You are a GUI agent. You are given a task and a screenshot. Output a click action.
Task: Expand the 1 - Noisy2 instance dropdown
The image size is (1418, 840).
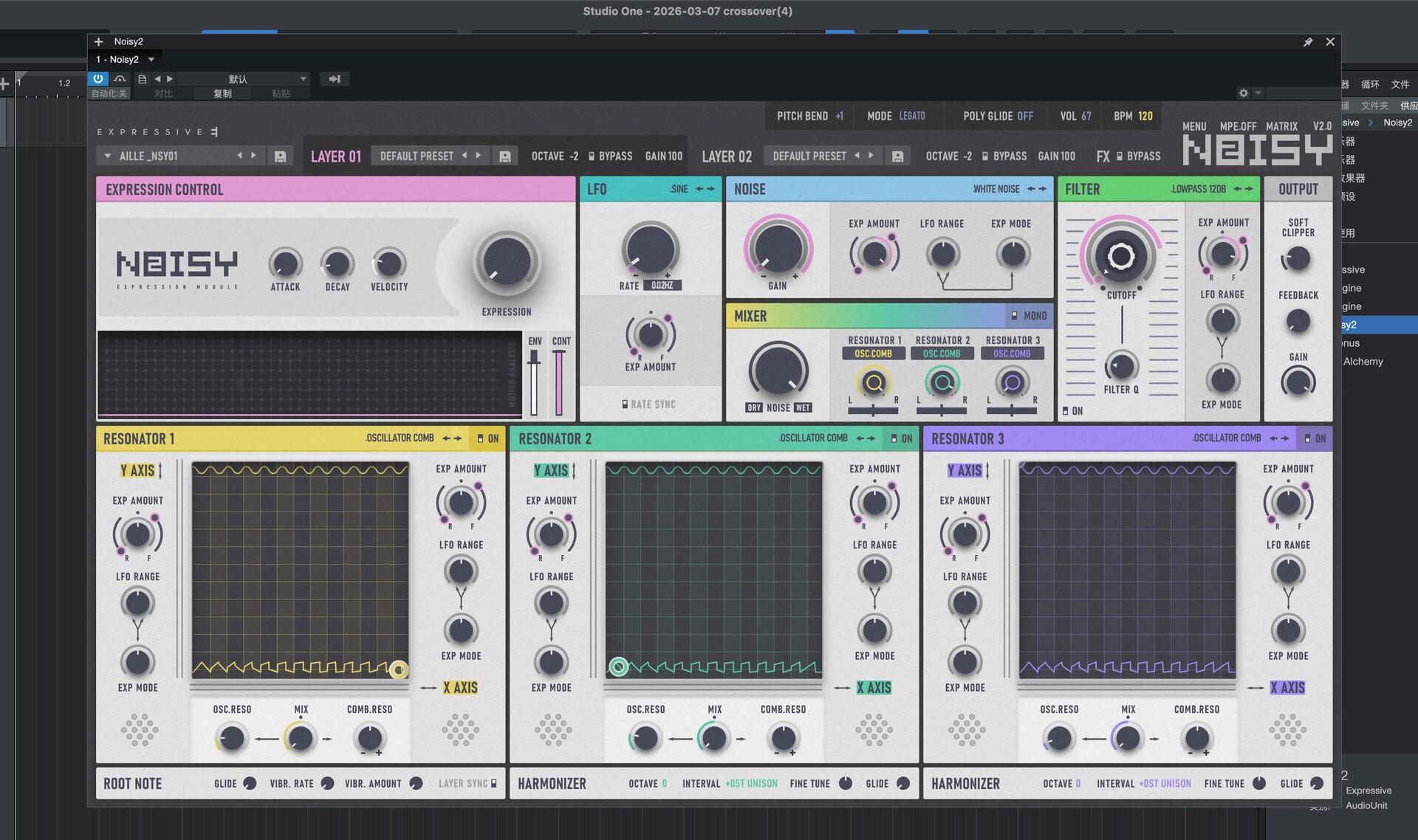pyautogui.click(x=151, y=60)
